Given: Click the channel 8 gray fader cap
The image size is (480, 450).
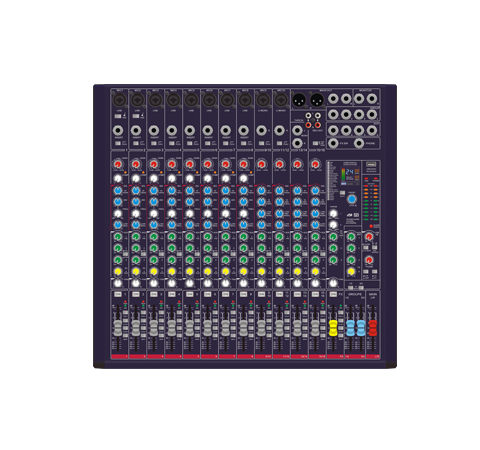Looking at the screenshot, I should [x=244, y=328].
